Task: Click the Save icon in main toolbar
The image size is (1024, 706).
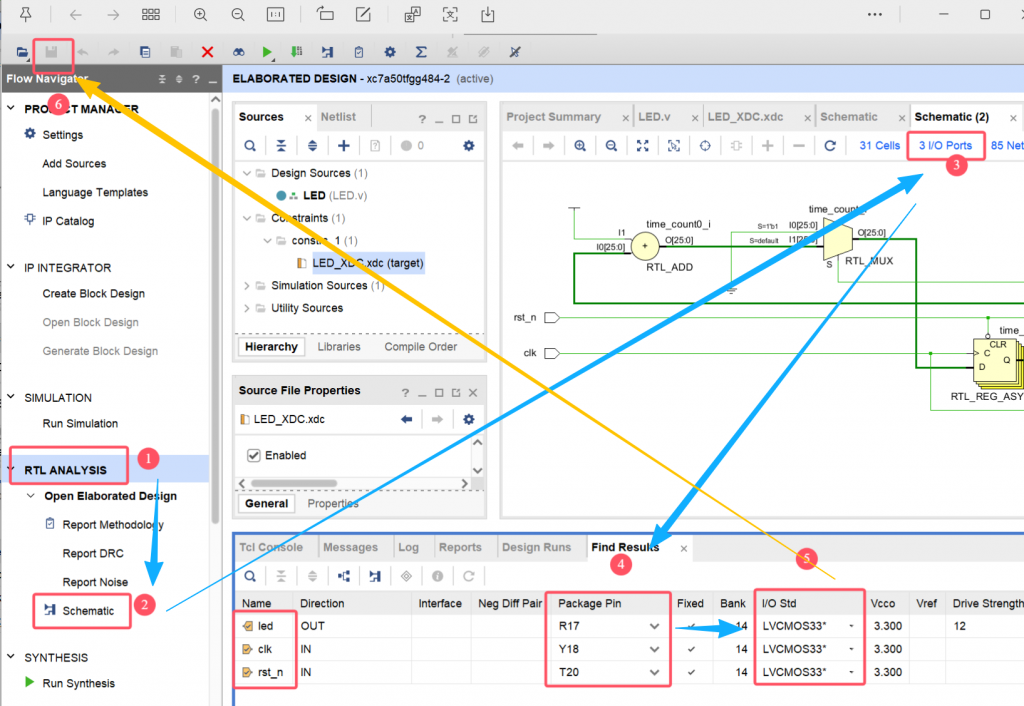Action: tap(51, 52)
